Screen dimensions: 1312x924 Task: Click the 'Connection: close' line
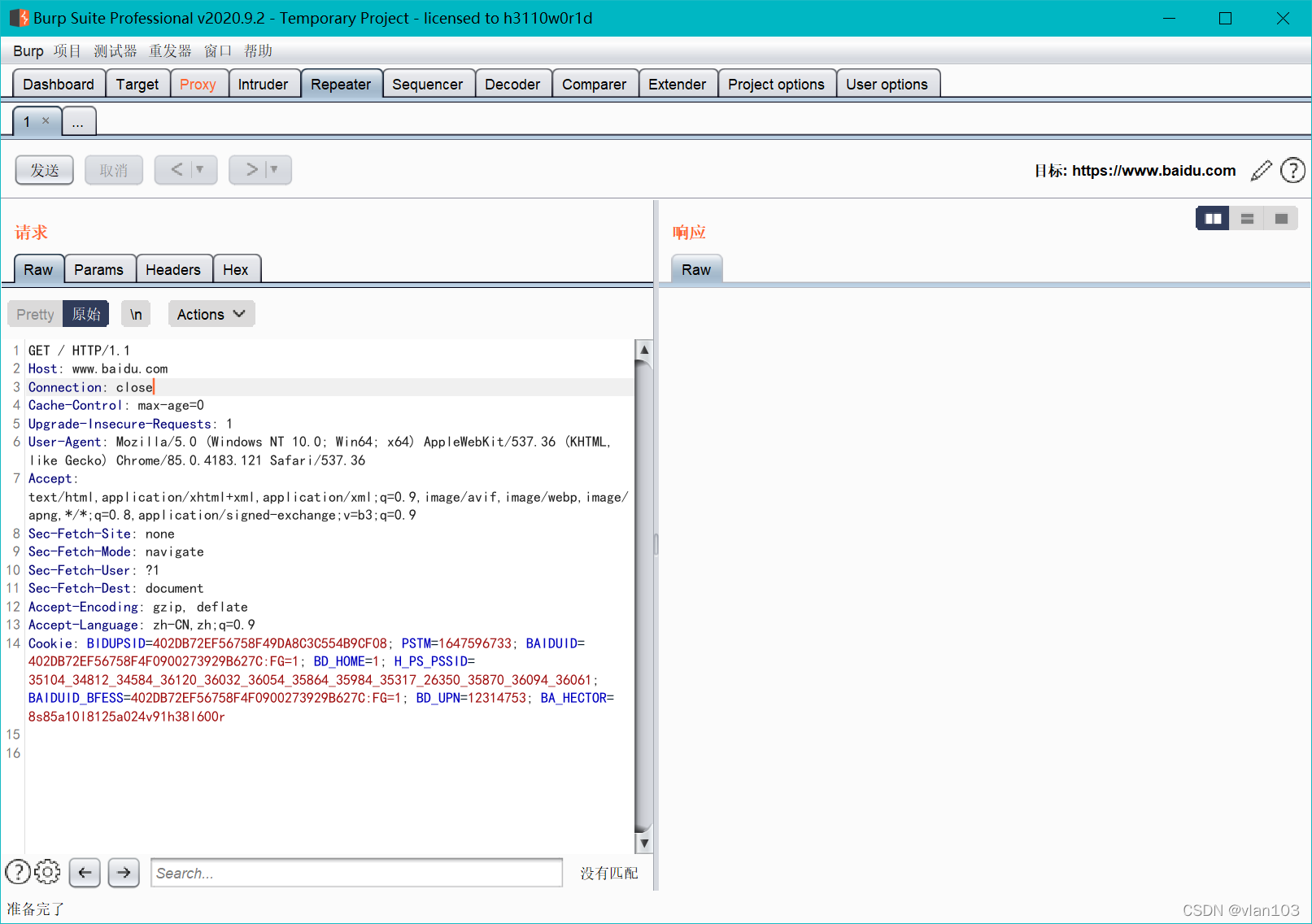(90, 387)
